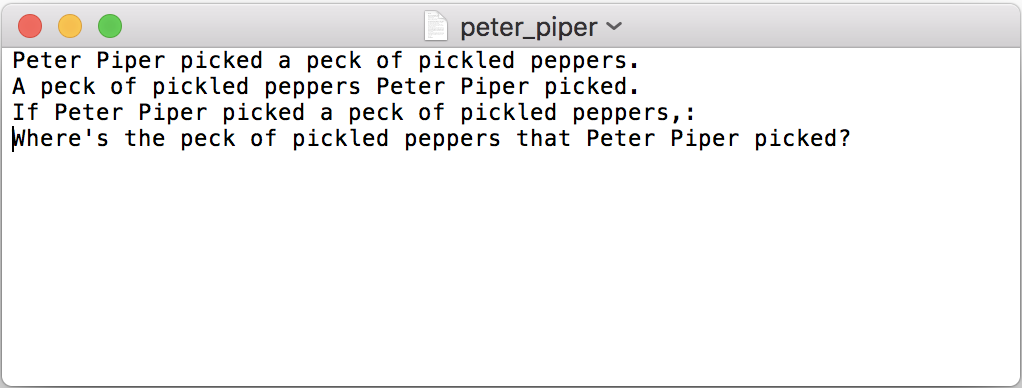The image size is (1022, 388).
Task: Place cursor on the word "Where's"
Action: pyautogui.click(x=61, y=139)
